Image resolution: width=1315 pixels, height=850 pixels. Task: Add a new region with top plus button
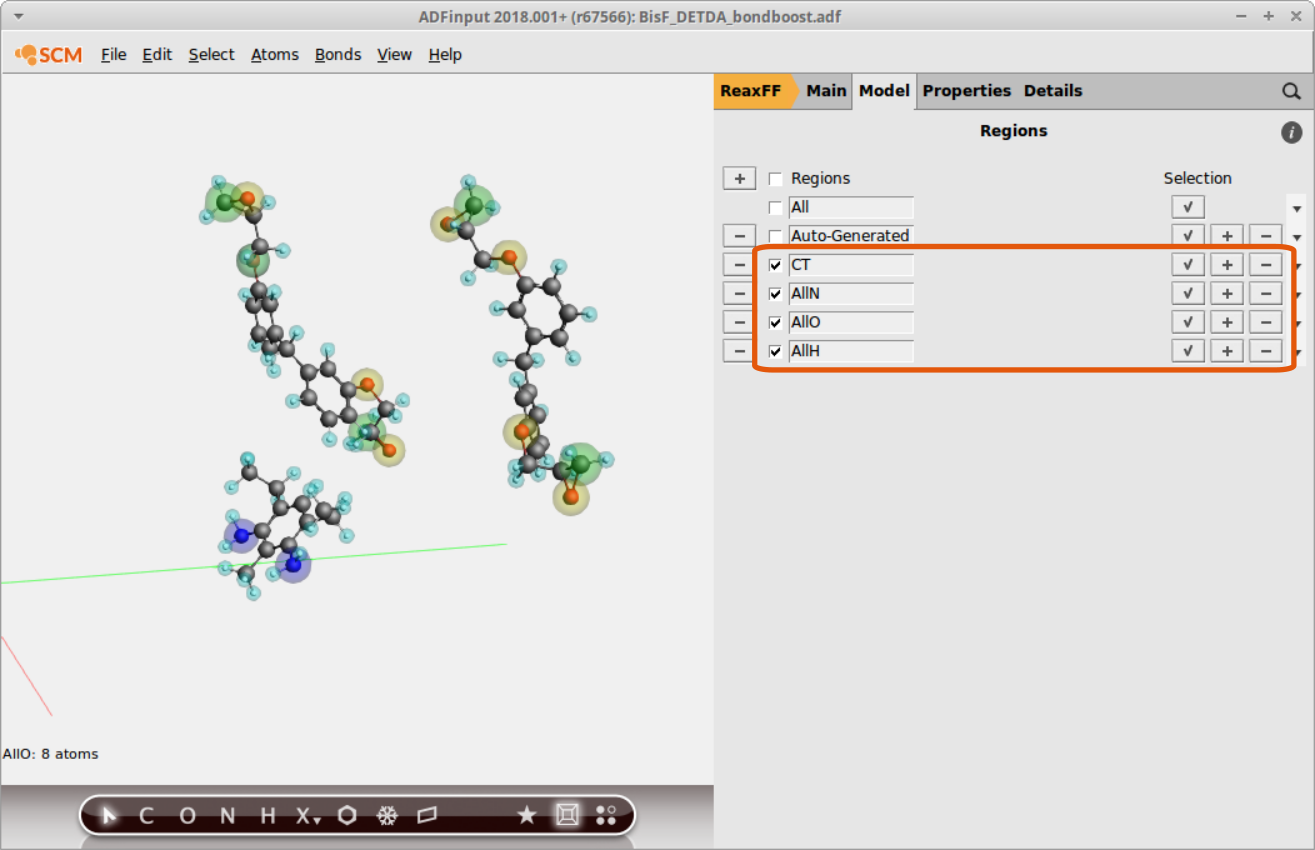pyautogui.click(x=739, y=178)
